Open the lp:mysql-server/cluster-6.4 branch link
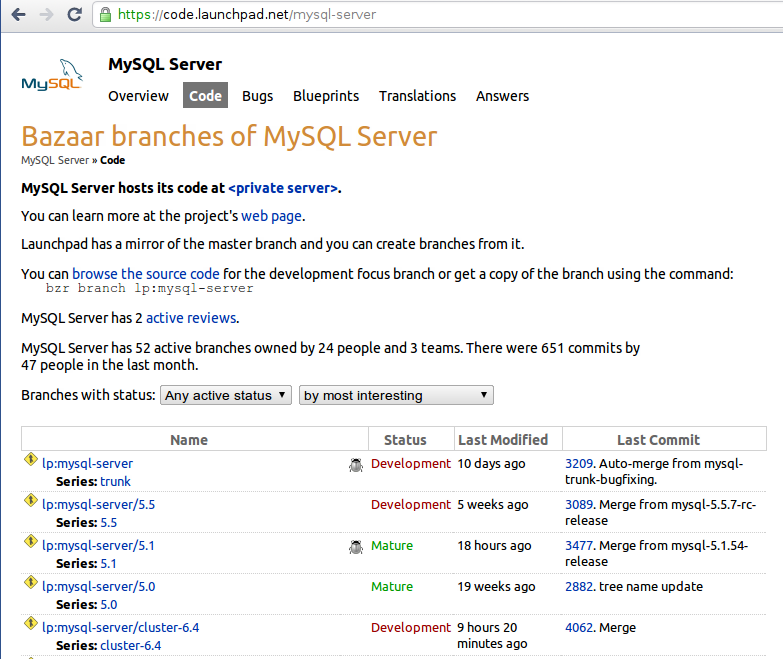The width and height of the screenshot is (783, 659). click(x=120, y=628)
